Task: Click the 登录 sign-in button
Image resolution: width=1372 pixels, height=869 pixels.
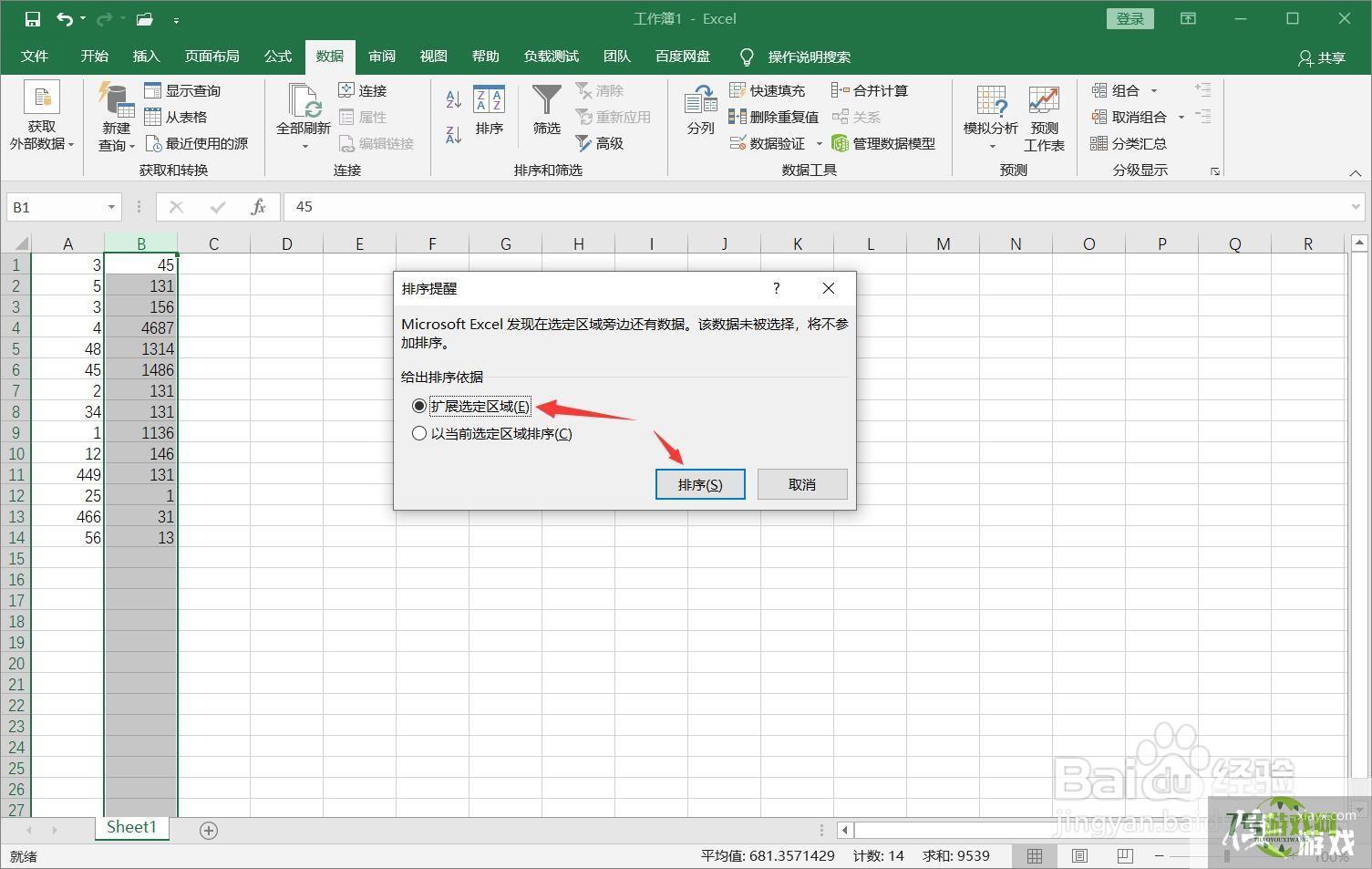Action: [x=1130, y=18]
